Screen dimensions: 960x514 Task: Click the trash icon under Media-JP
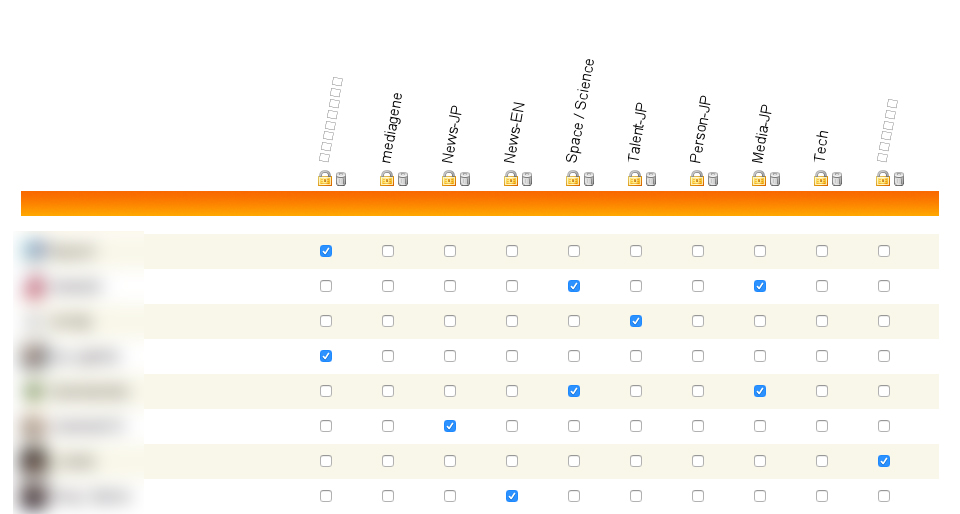(775, 179)
